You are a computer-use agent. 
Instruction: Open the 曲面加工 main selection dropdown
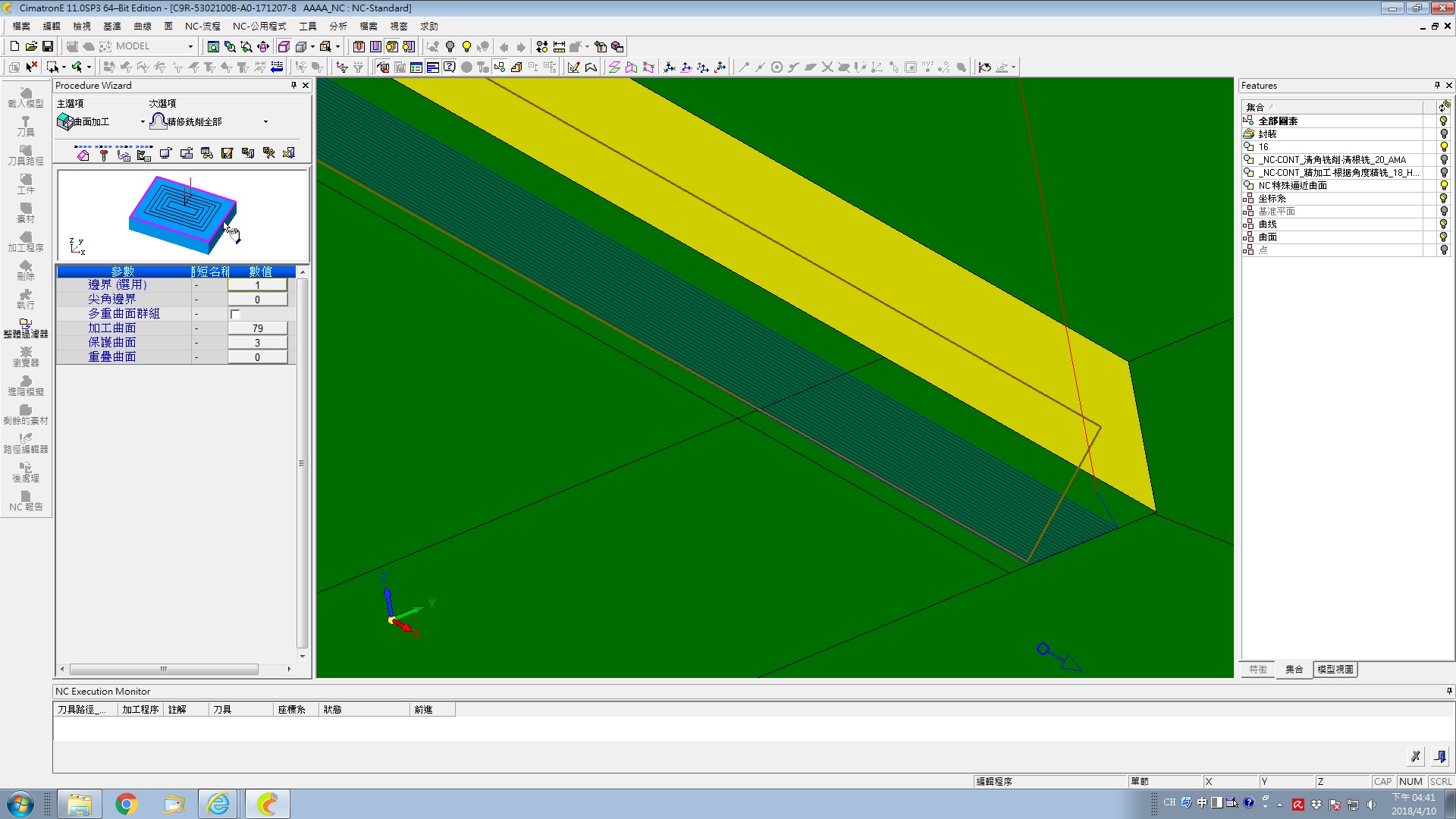tap(143, 121)
